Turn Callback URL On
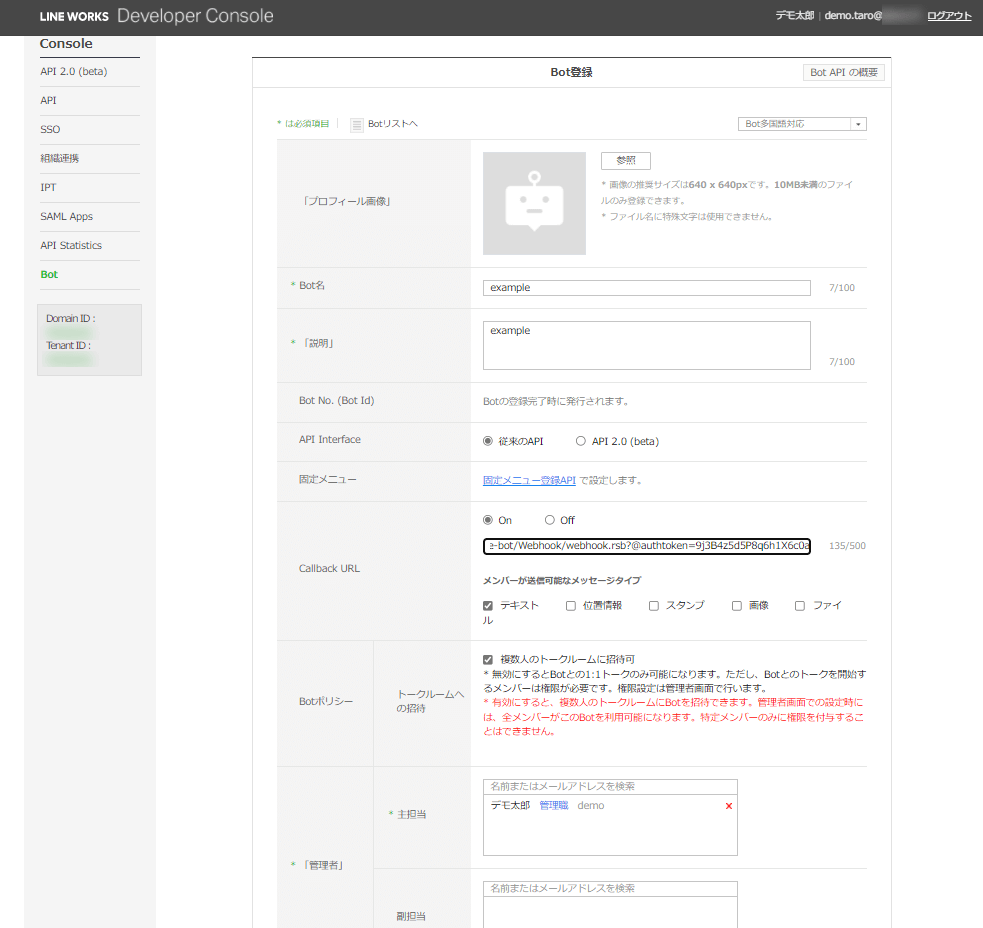The width and height of the screenshot is (983, 928). pyautogui.click(x=488, y=520)
